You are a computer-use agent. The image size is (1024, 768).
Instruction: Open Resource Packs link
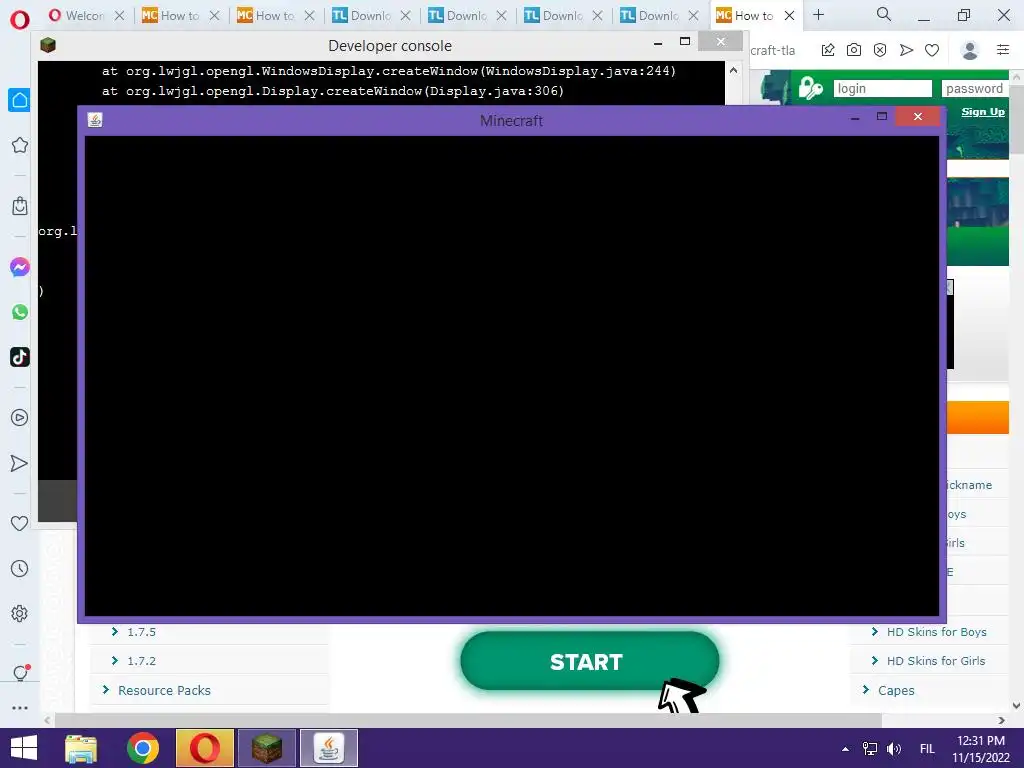164,690
